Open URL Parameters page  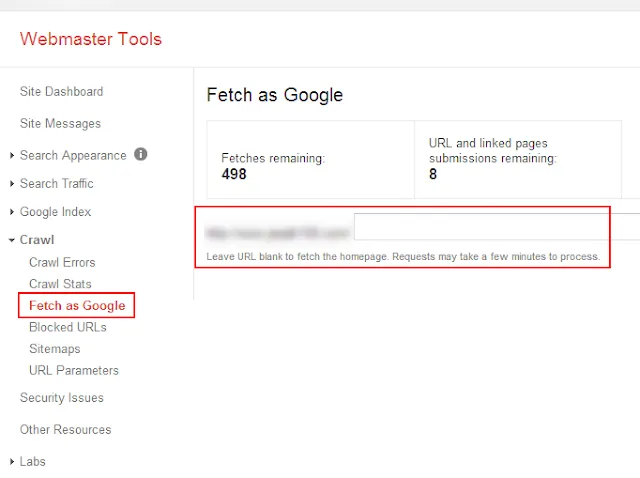pyautogui.click(x=73, y=370)
